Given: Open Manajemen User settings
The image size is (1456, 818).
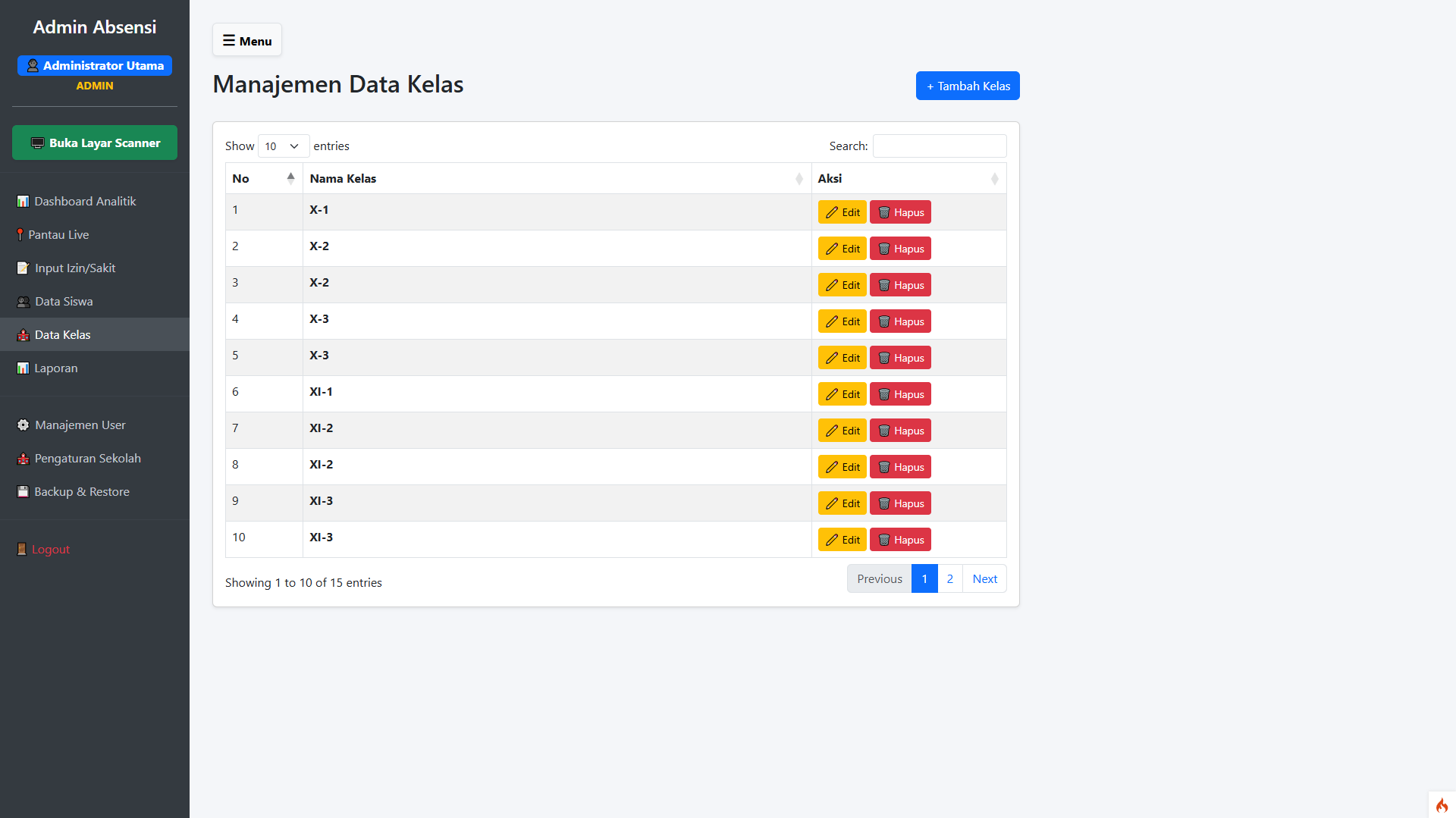Looking at the screenshot, I should tap(80, 425).
